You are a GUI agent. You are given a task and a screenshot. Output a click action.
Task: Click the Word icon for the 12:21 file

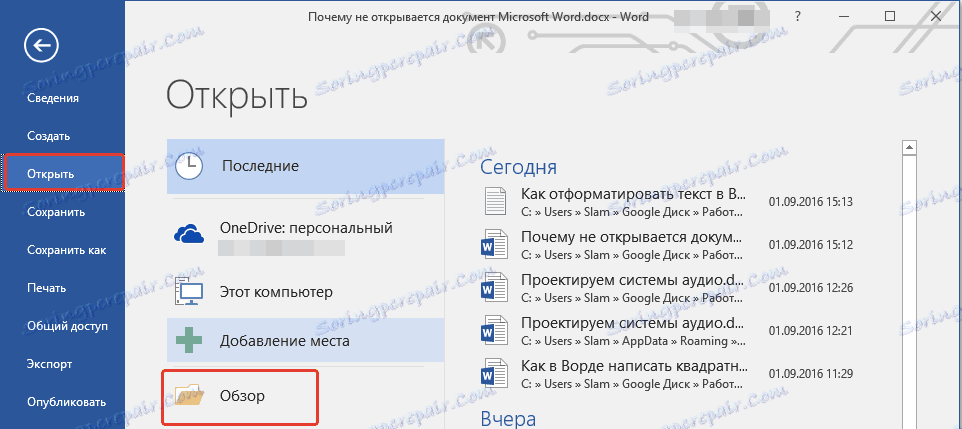pos(494,330)
